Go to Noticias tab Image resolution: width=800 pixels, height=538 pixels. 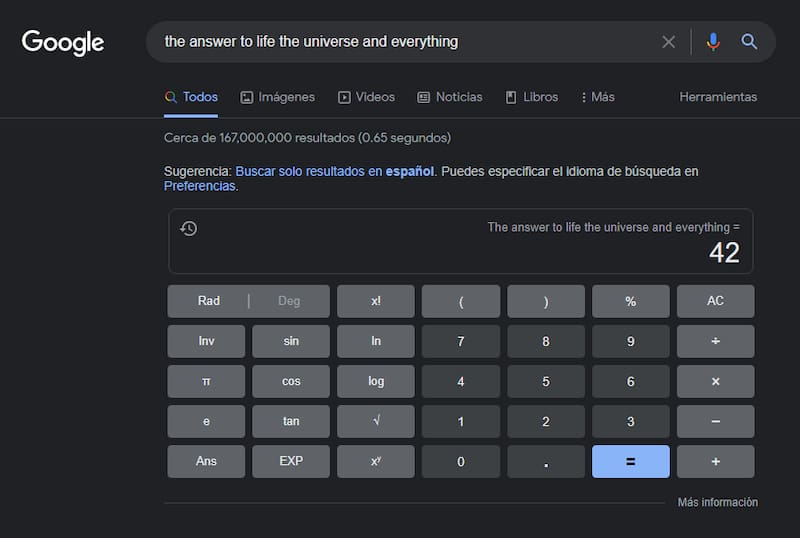coord(449,97)
